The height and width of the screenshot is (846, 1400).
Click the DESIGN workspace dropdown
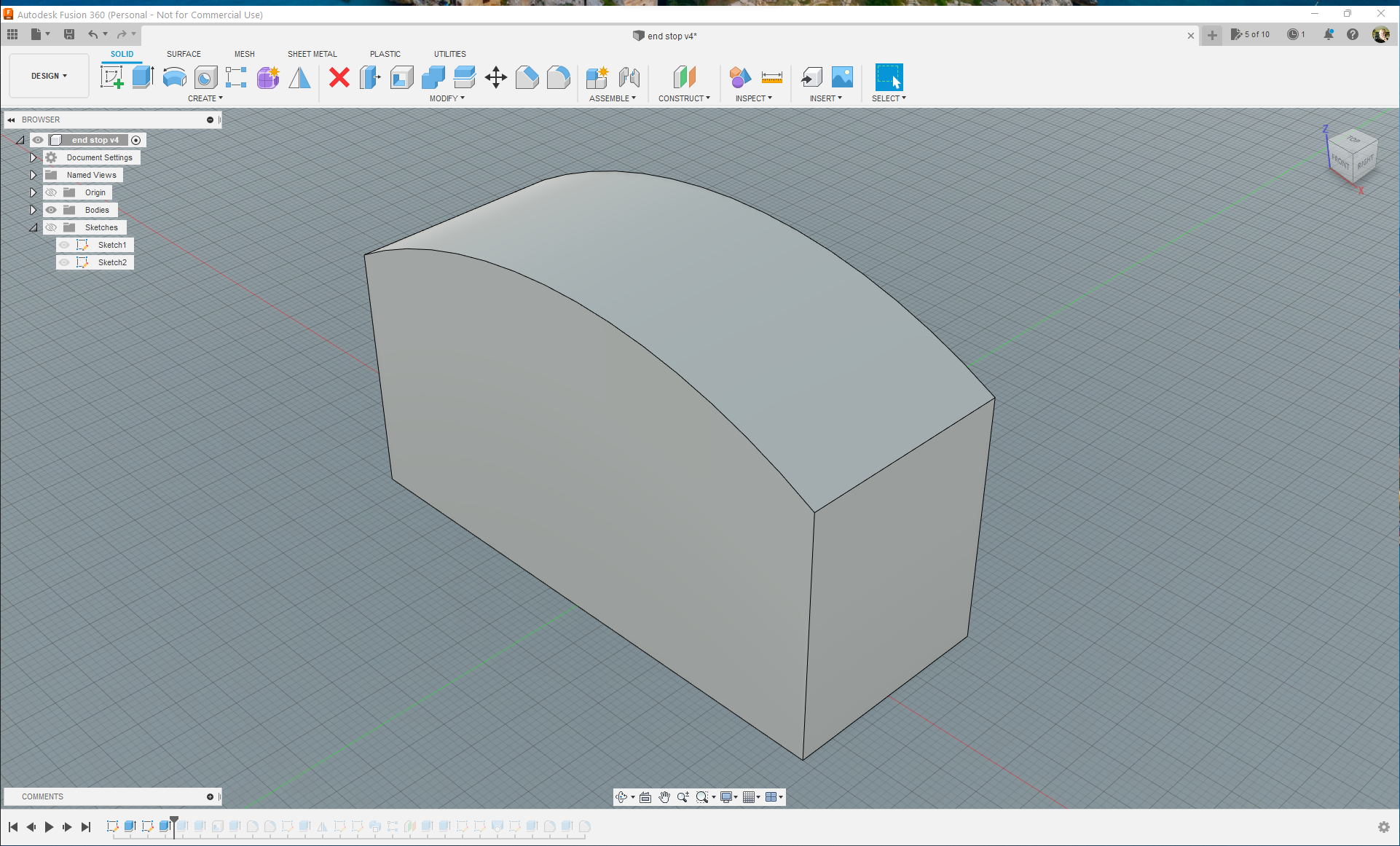(48, 76)
